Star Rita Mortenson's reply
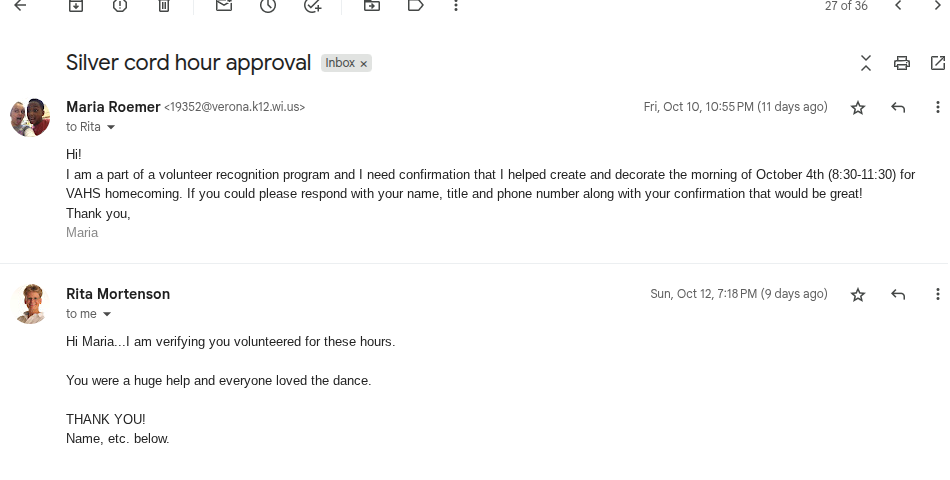The width and height of the screenshot is (950, 480). pos(858,294)
